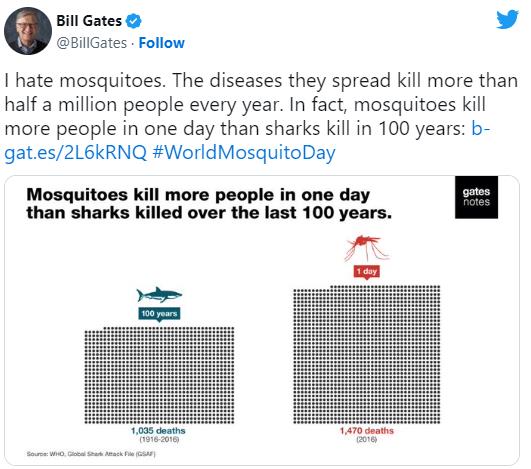Follow Bill Gates' account
The width and height of the screenshot is (531, 469).
[162, 43]
